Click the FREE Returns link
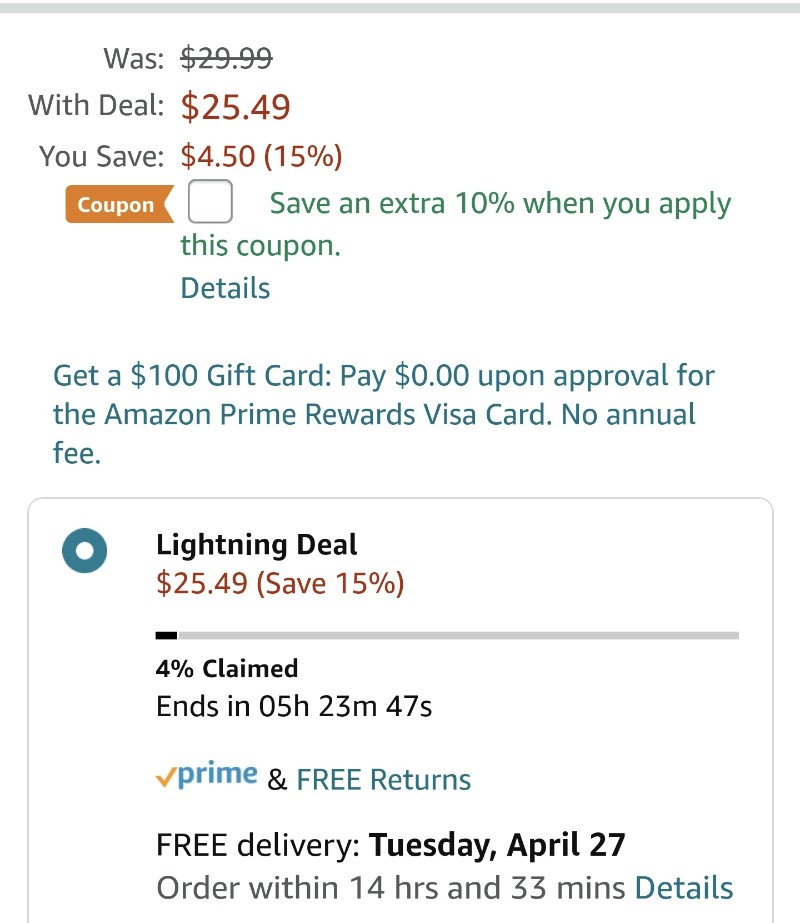Viewport: 800px width, 923px height. click(384, 780)
